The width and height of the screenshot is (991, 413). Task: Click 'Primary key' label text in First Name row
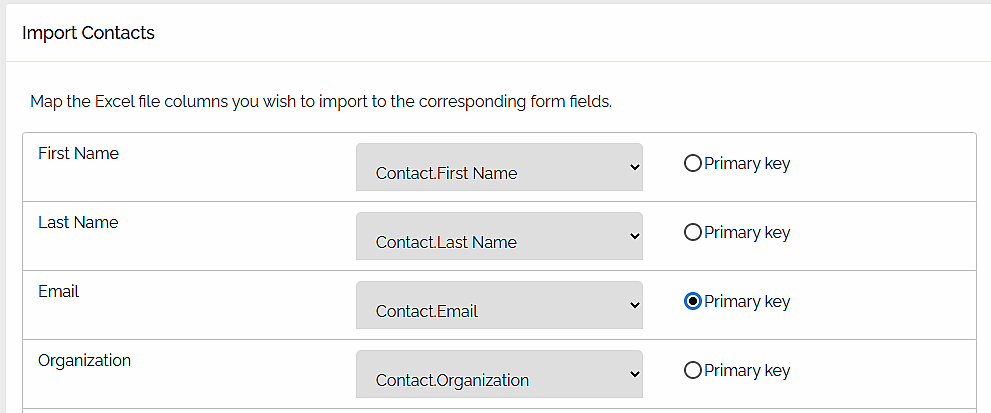747,163
